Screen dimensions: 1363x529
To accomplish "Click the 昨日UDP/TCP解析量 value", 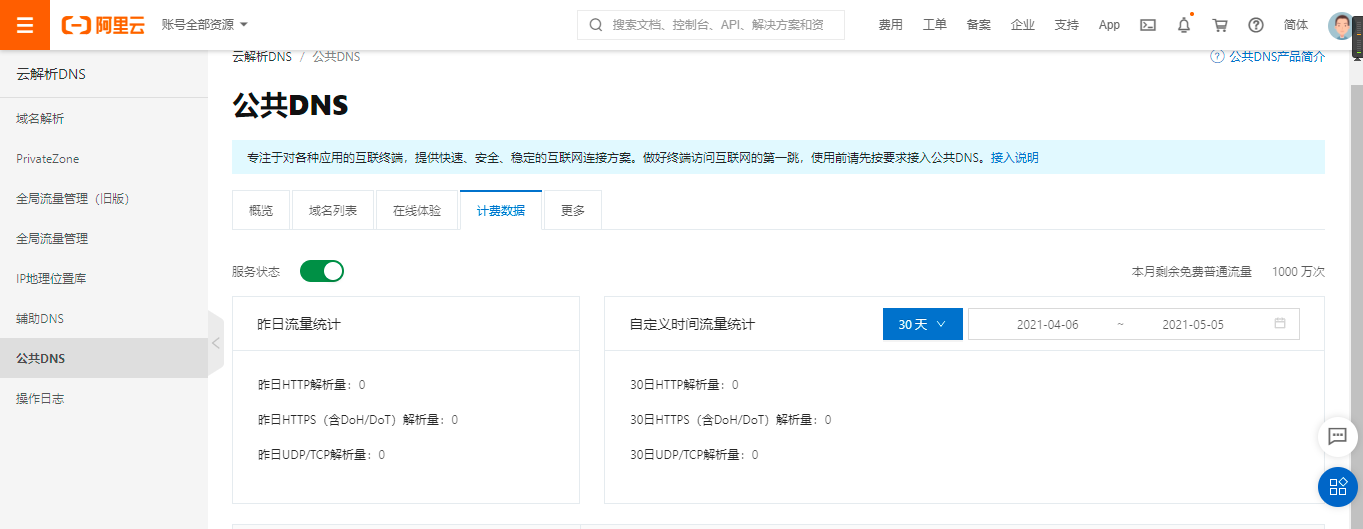I will 382,455.
